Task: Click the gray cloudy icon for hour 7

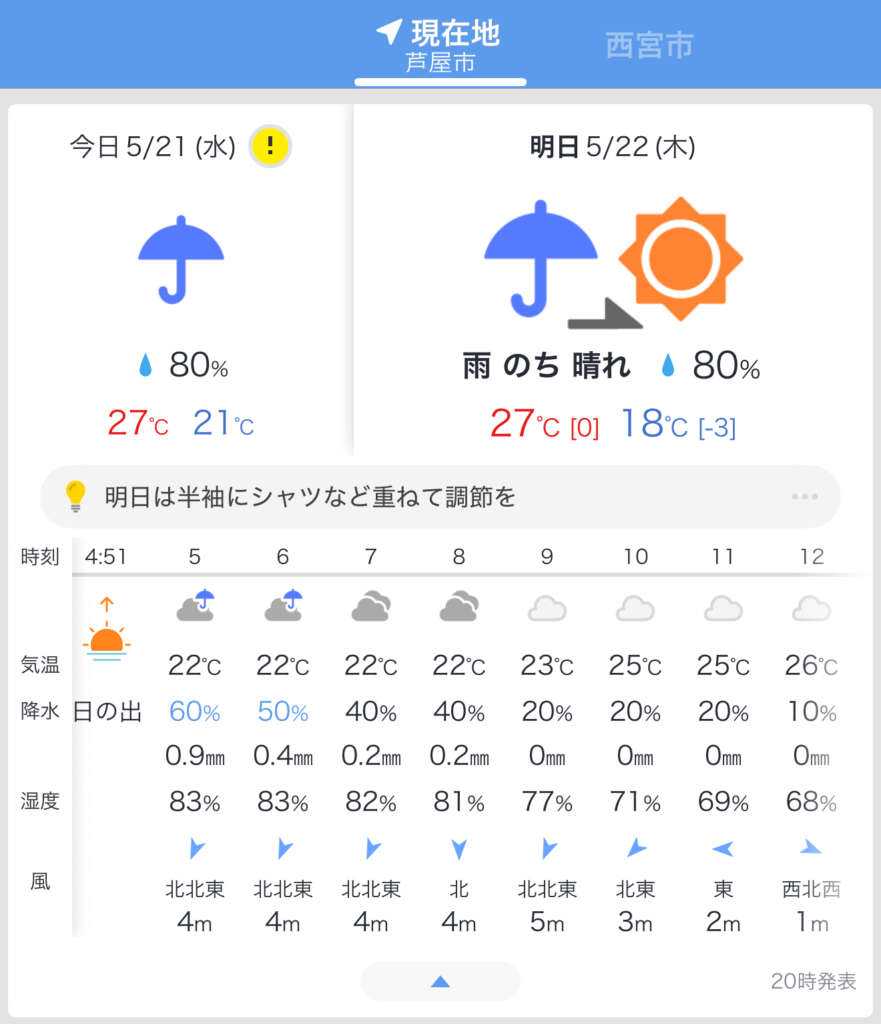Action: coord(371,606)
